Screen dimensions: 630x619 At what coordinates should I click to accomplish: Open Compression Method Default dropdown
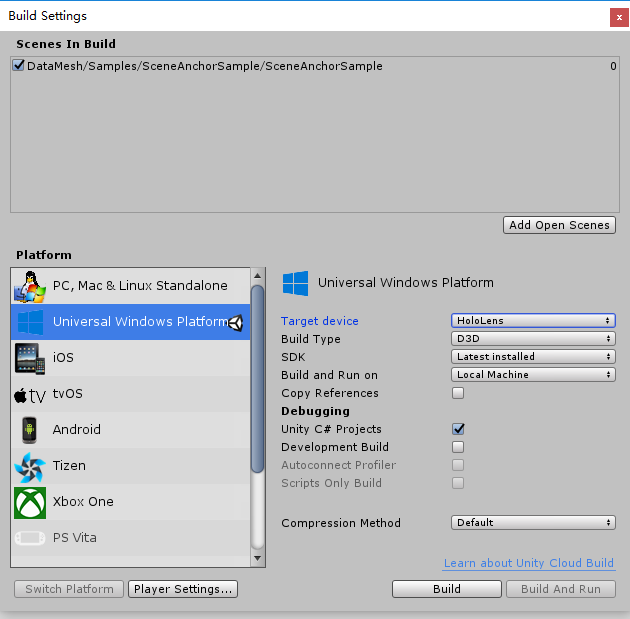point(533,523)
